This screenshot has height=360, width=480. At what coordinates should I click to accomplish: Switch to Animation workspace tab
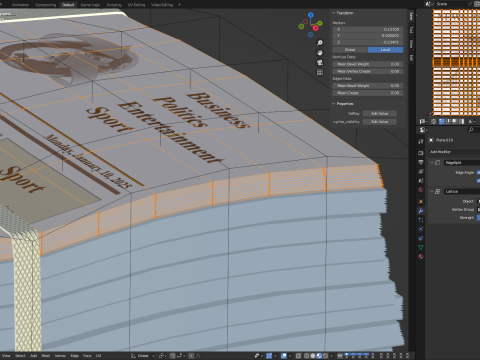tap(20, 5)
